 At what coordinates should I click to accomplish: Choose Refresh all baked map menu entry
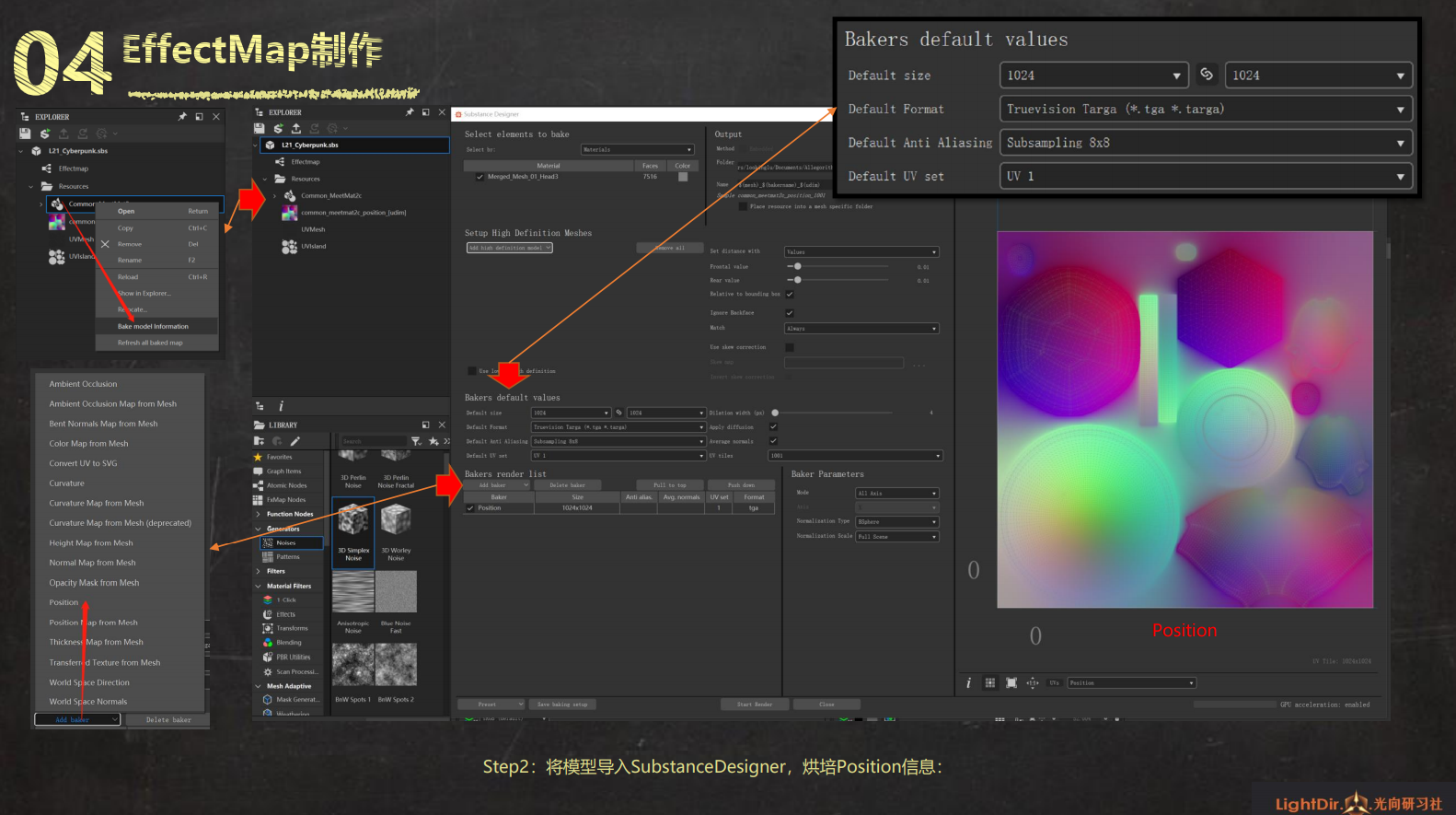click(x=156, y=343)
